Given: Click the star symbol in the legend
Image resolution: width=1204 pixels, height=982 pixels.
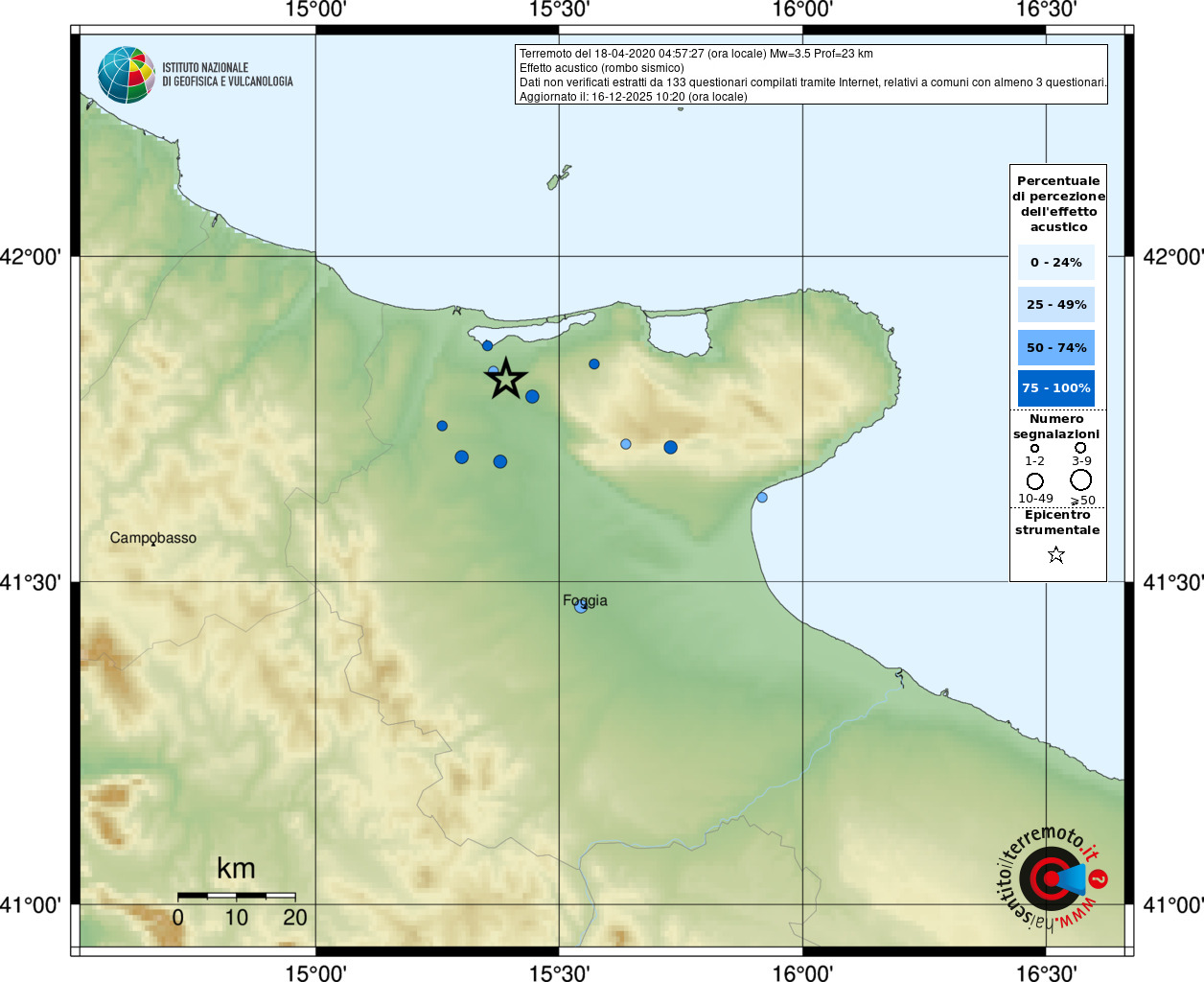Looking at the screenshot, I should point(1056,554).
